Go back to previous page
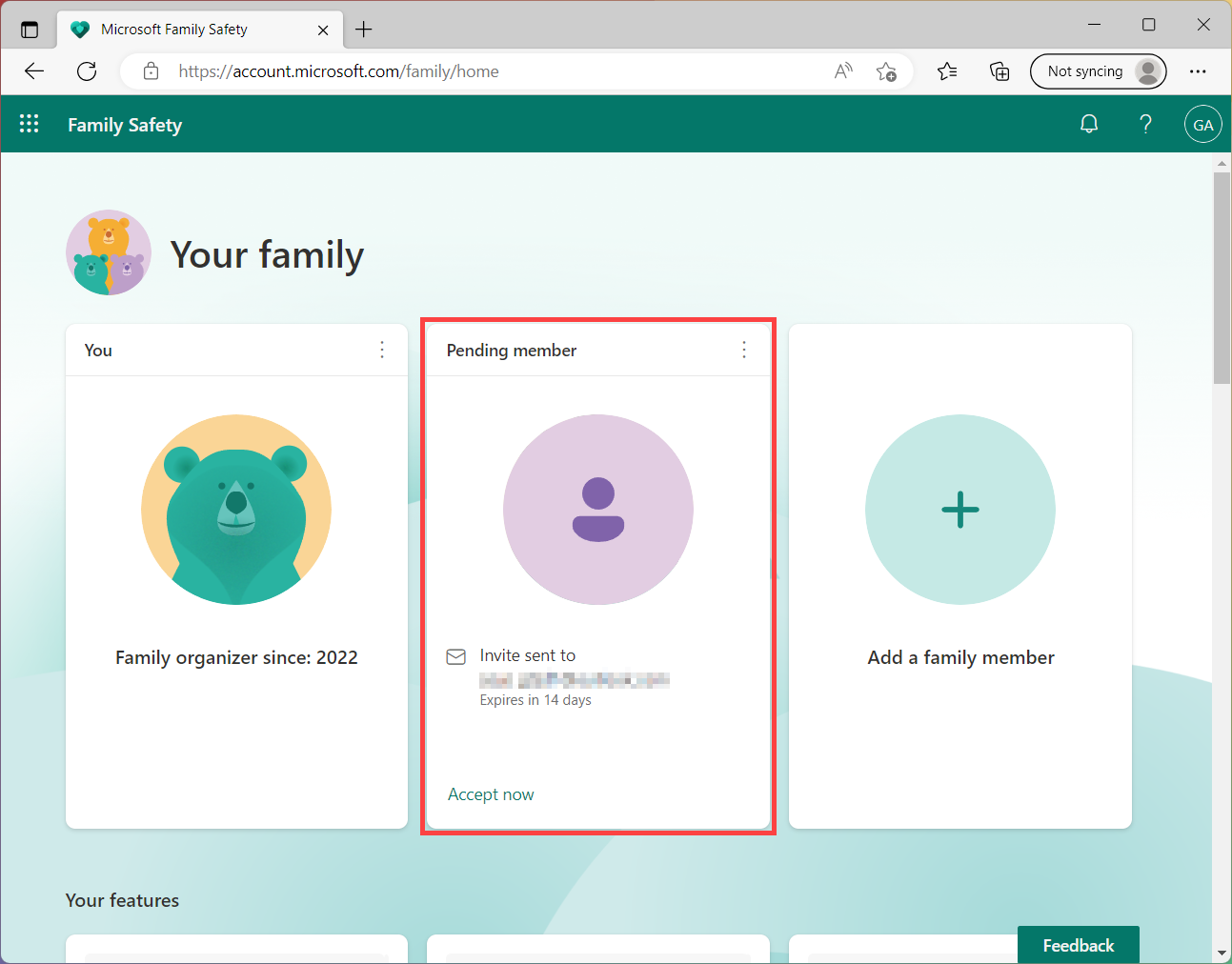This screenshot has width=1232, height=964. pos(34,71)
